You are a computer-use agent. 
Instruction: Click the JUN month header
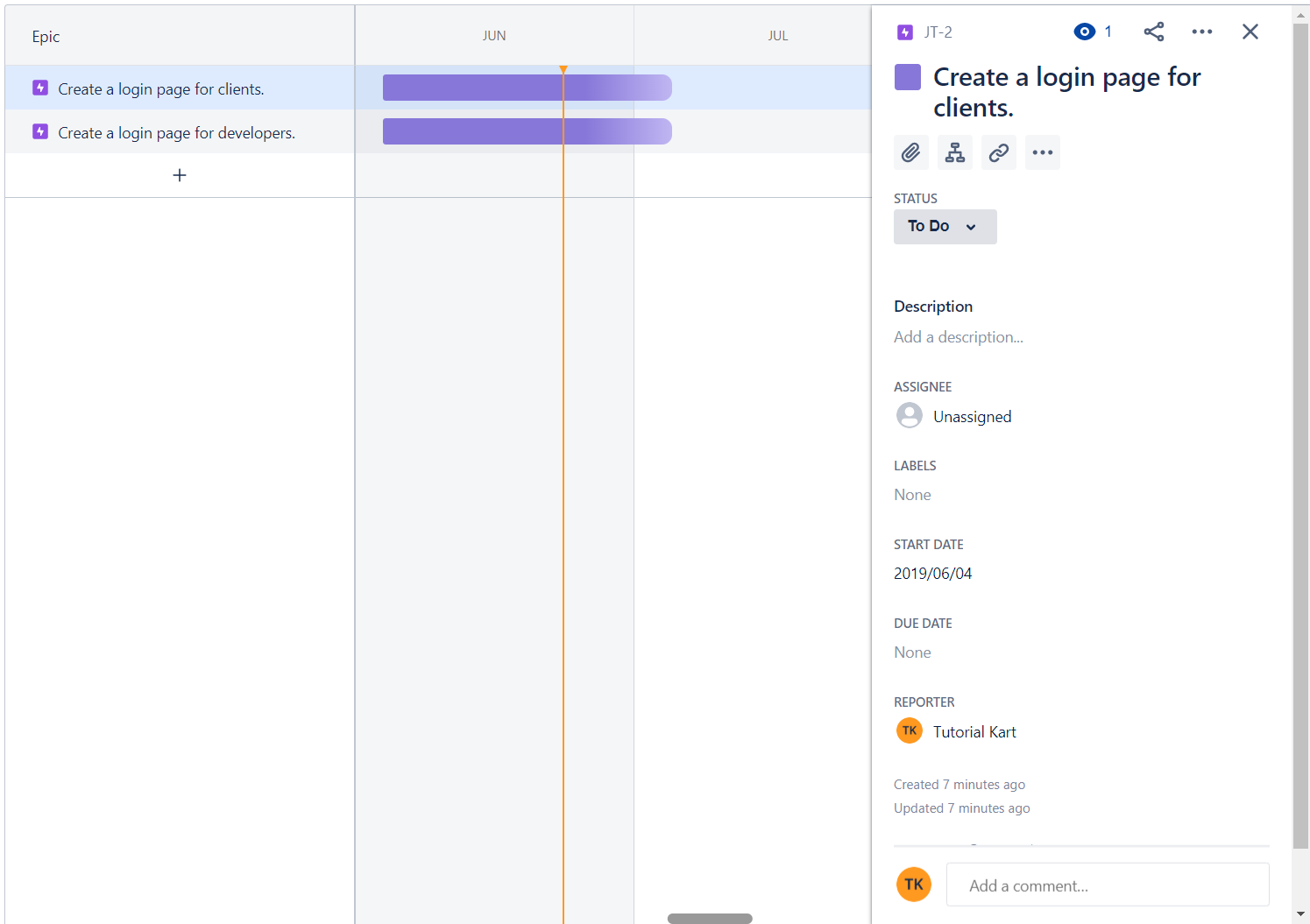coord(494,36)
